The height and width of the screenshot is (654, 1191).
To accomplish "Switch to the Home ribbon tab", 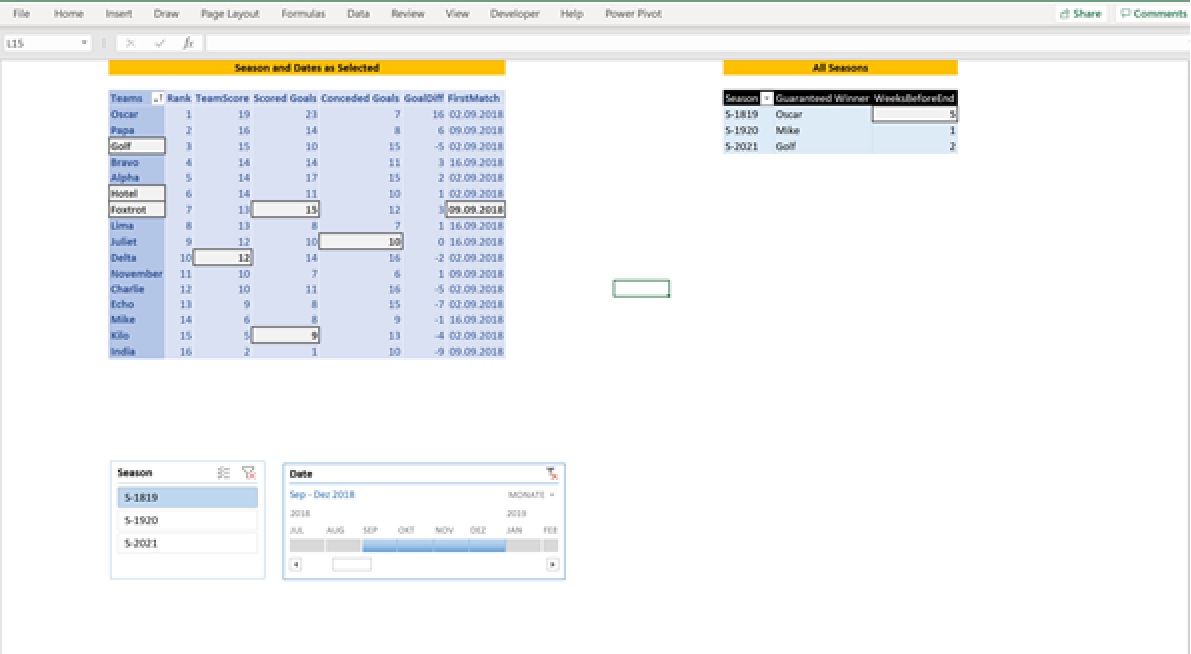I will (68, 14).
